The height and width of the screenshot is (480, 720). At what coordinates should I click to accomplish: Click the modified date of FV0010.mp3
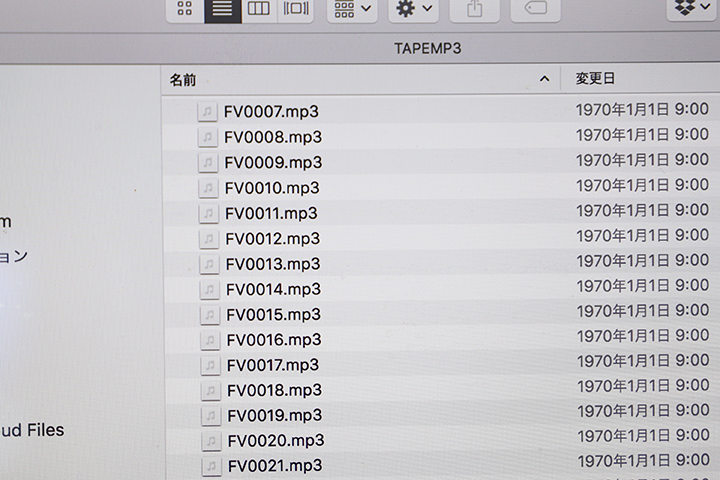642,185
